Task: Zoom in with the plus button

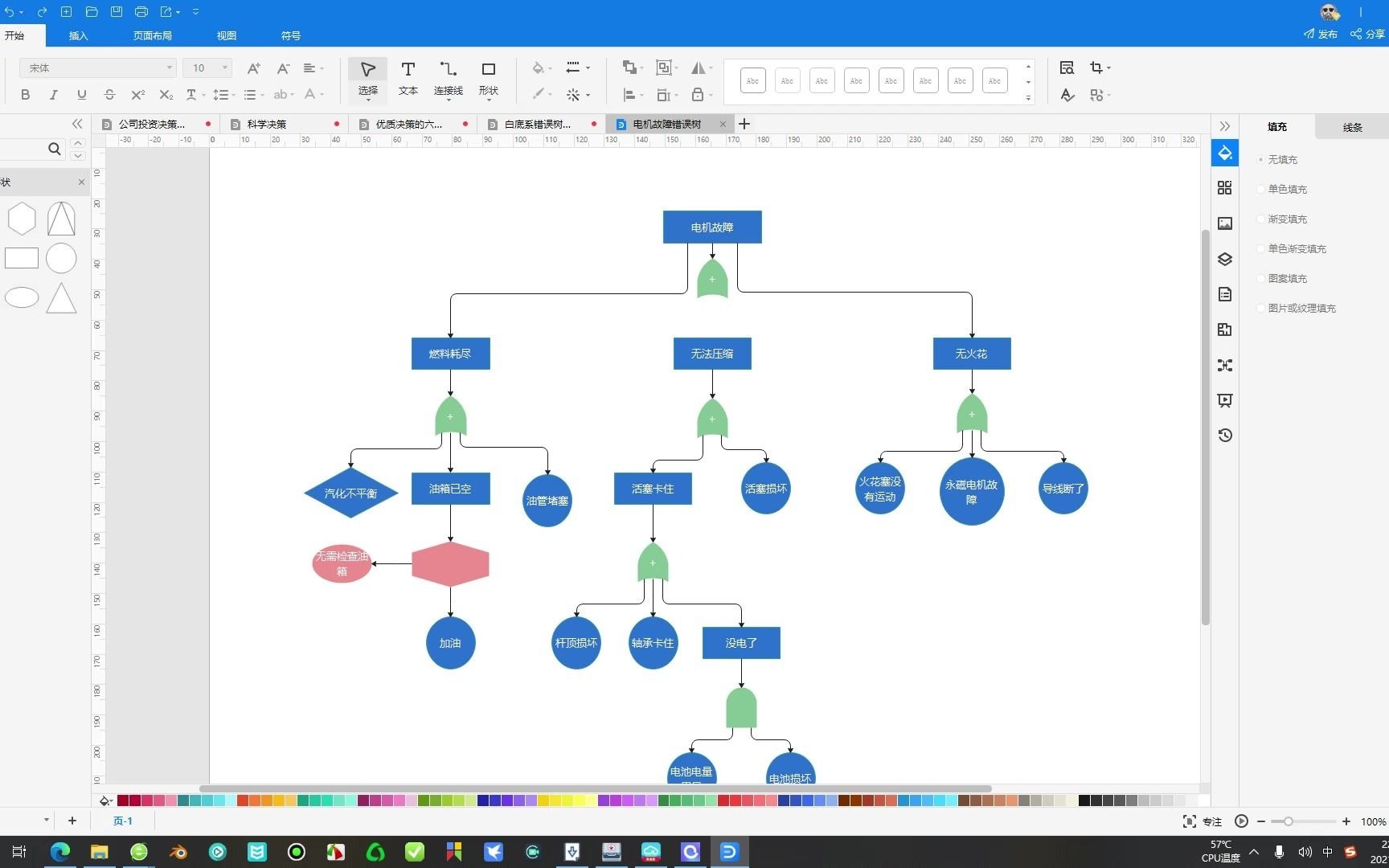Action: (1346, 821)
